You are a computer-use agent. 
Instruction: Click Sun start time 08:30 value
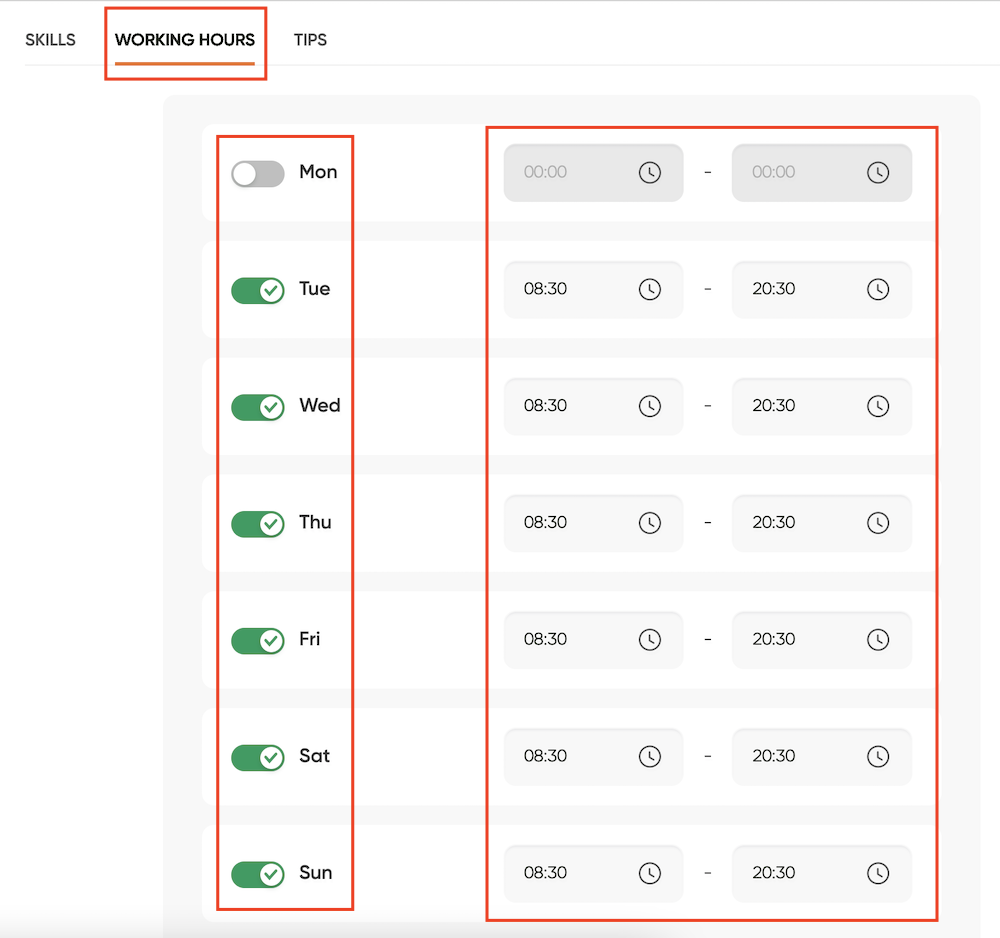(x=545, y=872)
